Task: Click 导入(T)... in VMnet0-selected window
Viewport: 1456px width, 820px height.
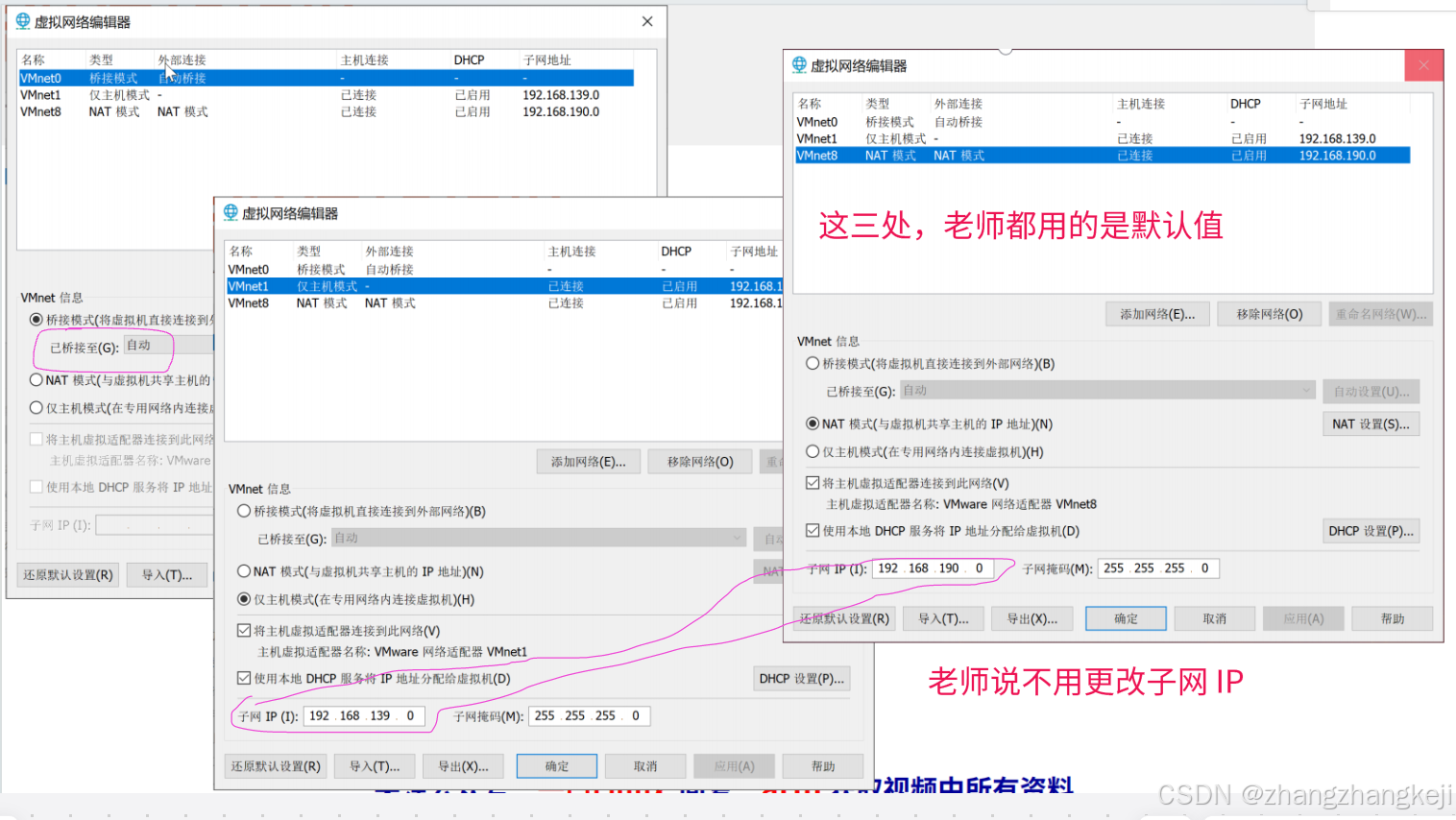Action: pyautogui.click(x=167, y=575)
